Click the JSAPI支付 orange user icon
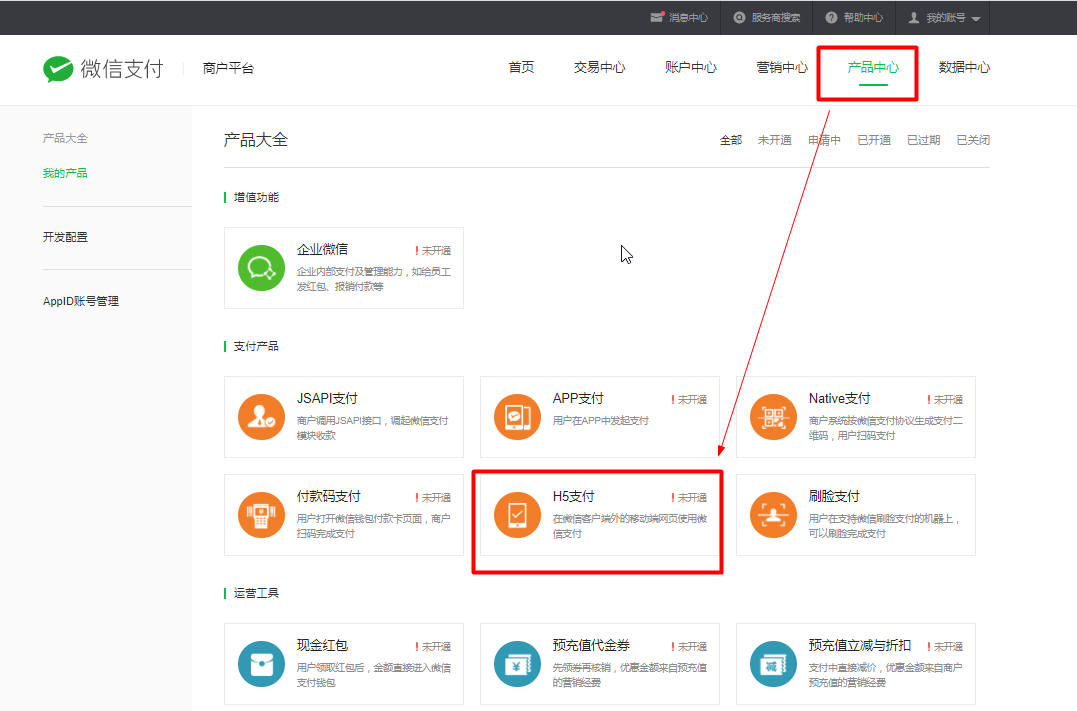 (x=261, y=417)
